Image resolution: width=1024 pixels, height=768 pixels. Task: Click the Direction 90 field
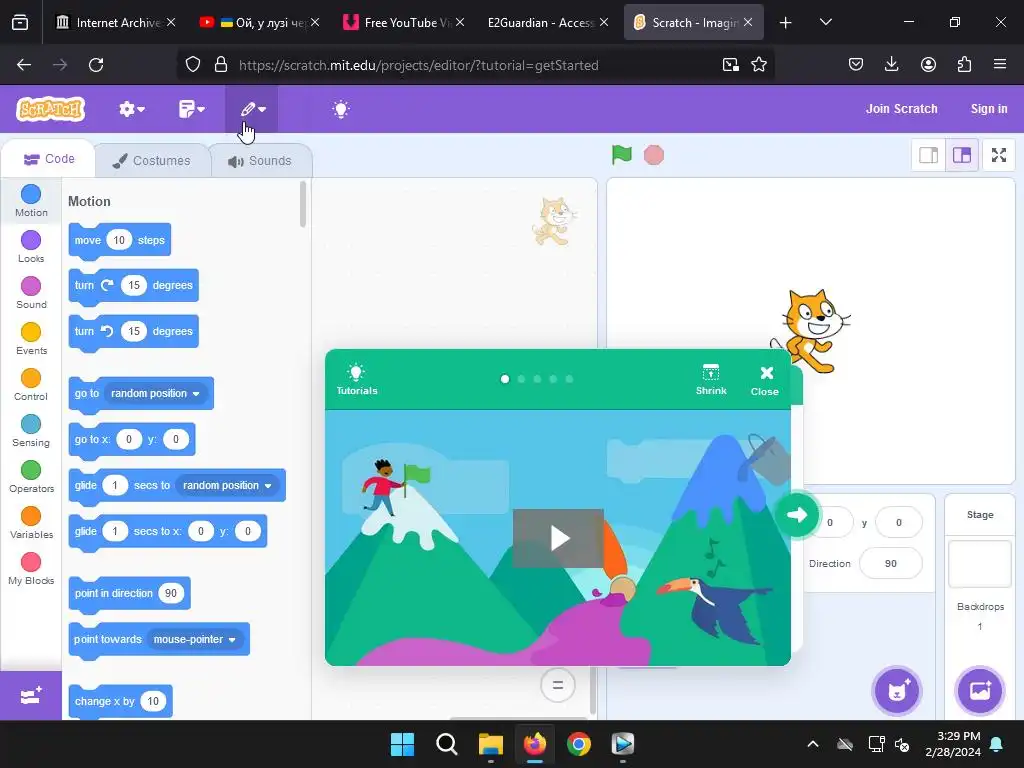[x=891, y=563]
